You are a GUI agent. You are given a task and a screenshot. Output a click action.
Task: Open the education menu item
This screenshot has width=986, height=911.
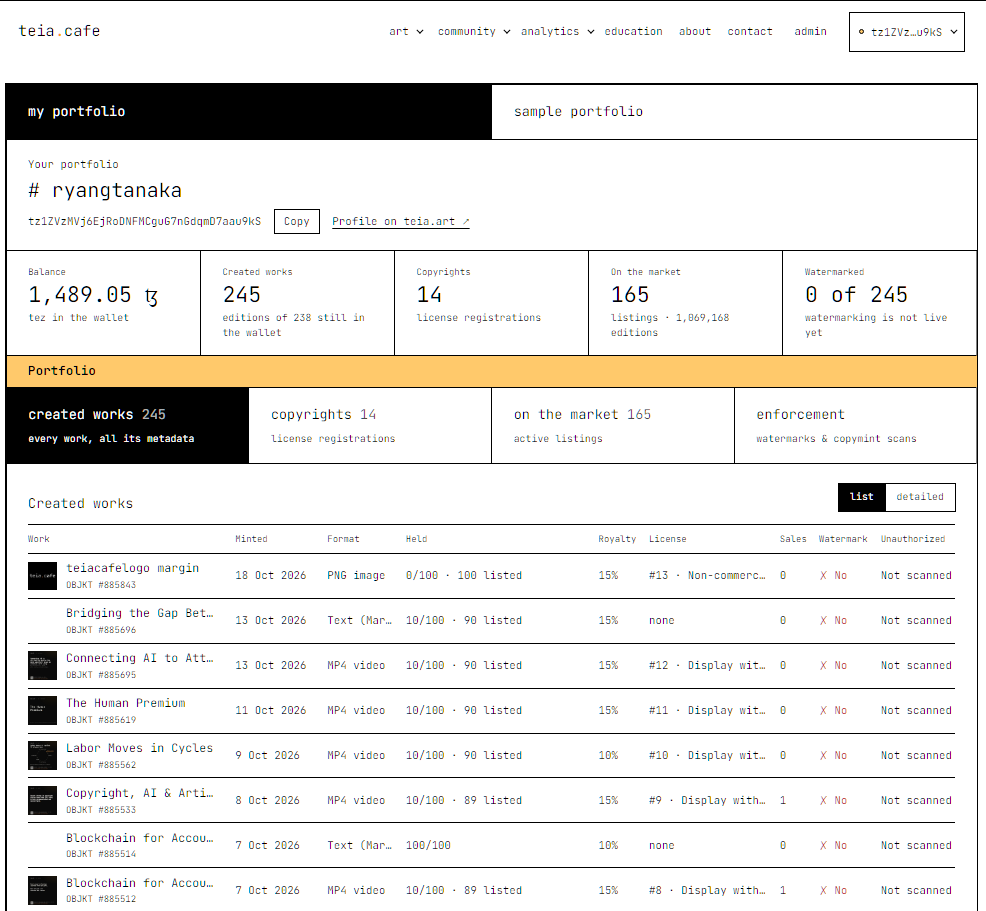tap(633, 31)
